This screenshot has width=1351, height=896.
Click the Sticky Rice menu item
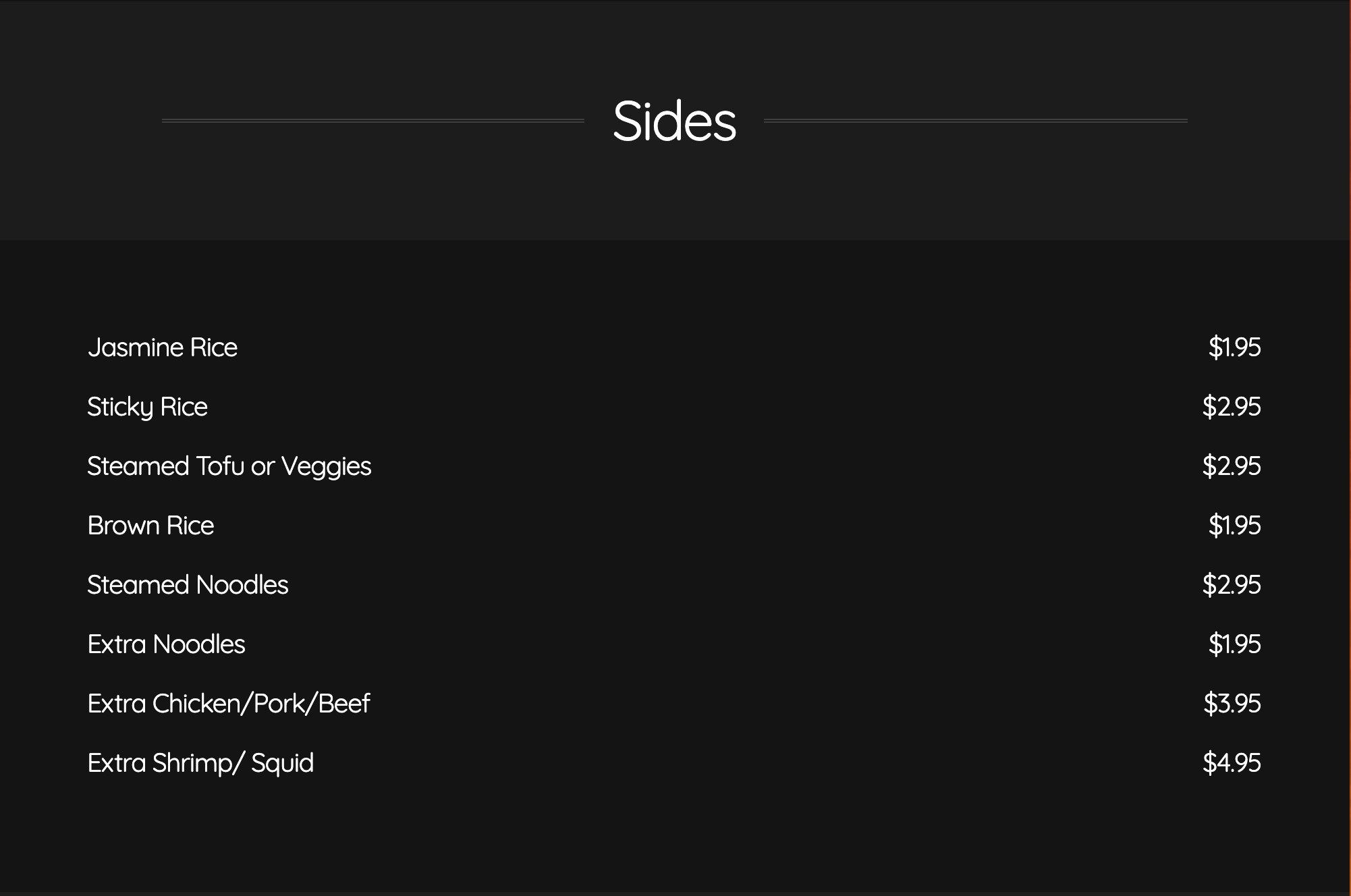[147, 407]
